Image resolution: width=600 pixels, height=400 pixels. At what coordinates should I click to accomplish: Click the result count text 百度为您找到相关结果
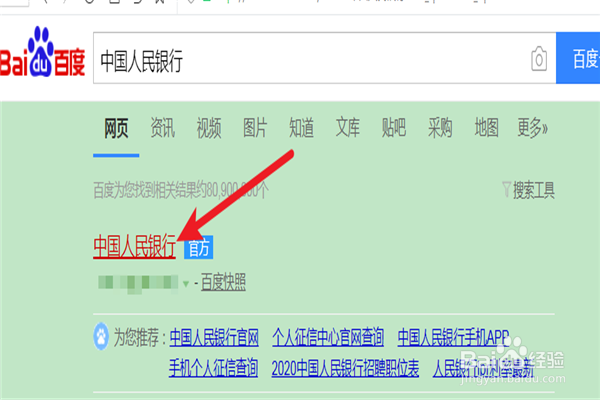point(181,190)
